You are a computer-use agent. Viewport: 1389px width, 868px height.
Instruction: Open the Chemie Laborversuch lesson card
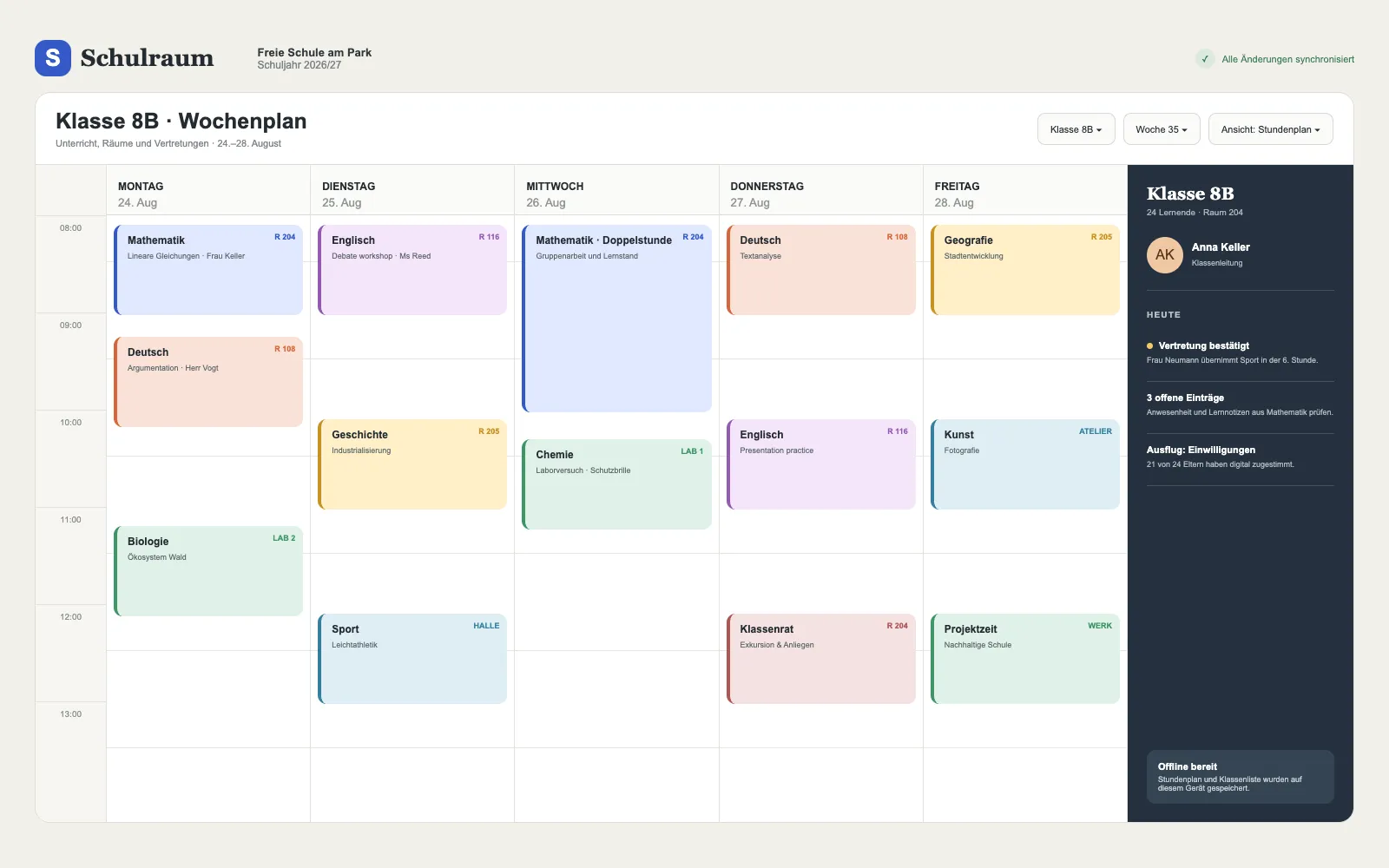[616, 484]
